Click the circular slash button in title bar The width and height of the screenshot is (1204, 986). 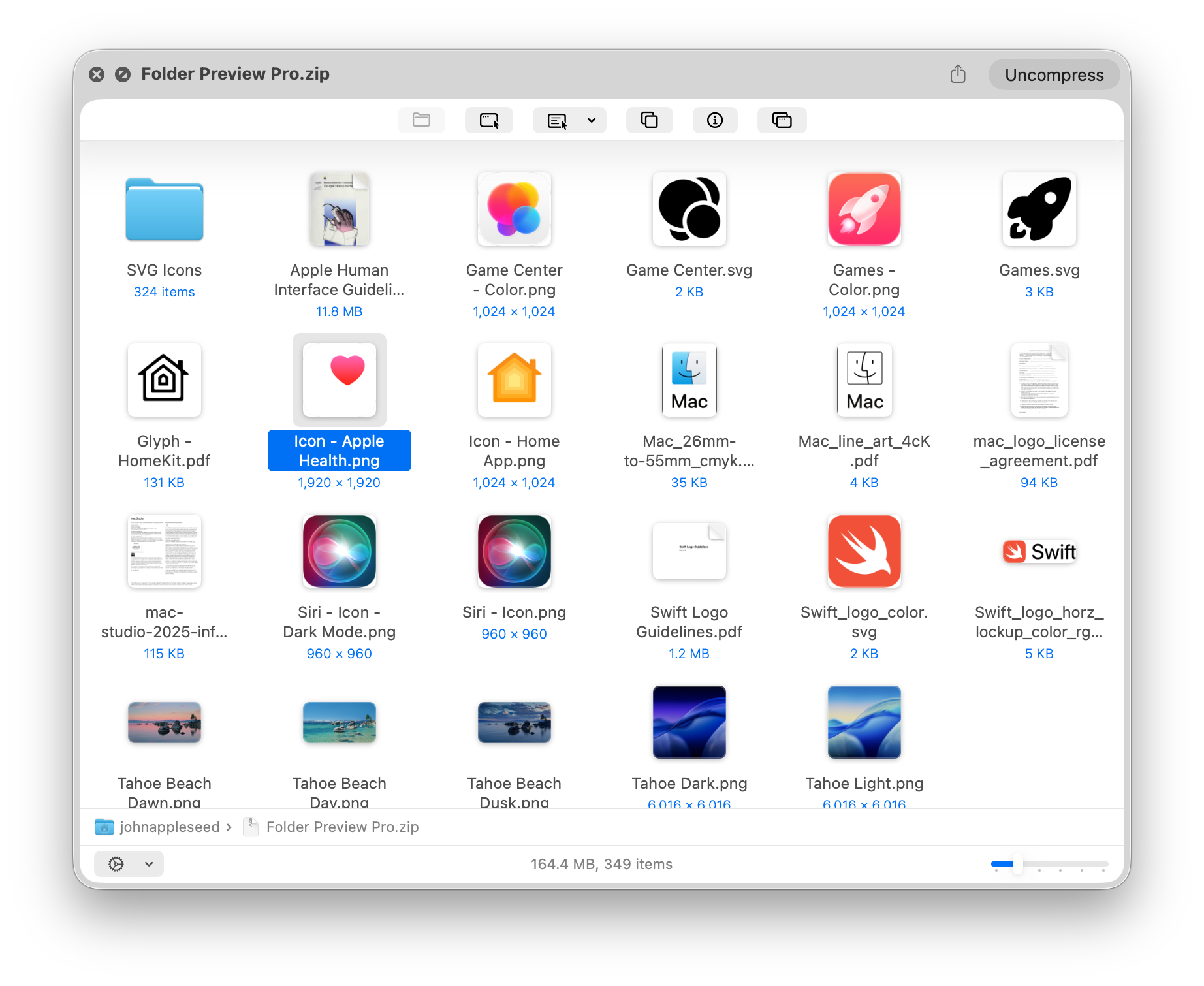tap(123, 74)
